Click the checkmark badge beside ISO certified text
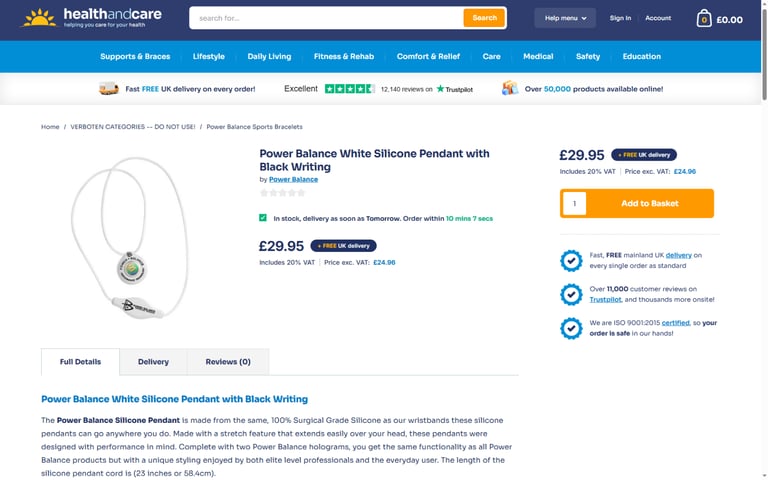Screen dimensions: 768x480 pyautogui.click(x=571, y=328)
